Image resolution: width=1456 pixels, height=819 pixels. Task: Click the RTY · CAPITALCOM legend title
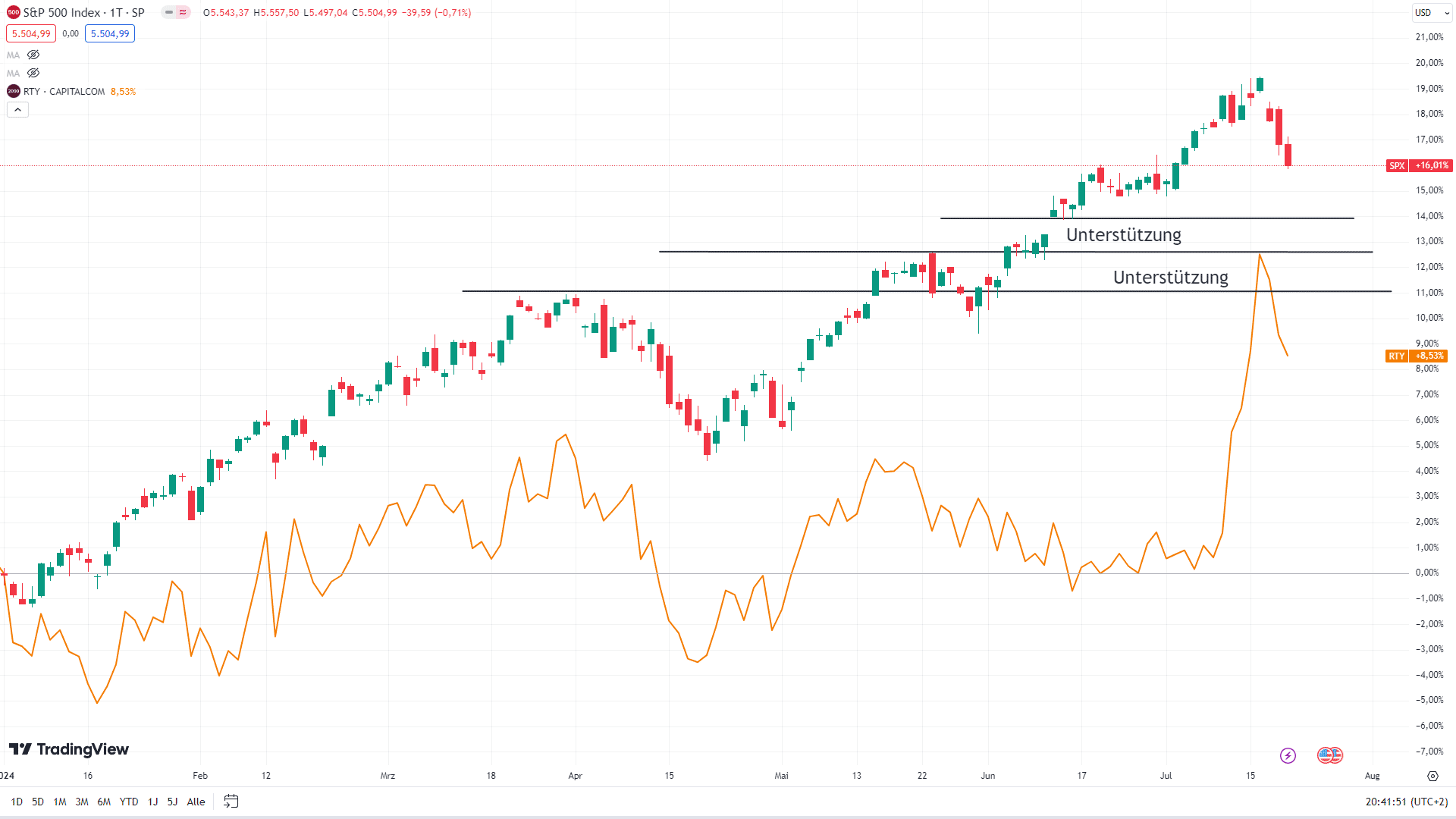point(64,92)
